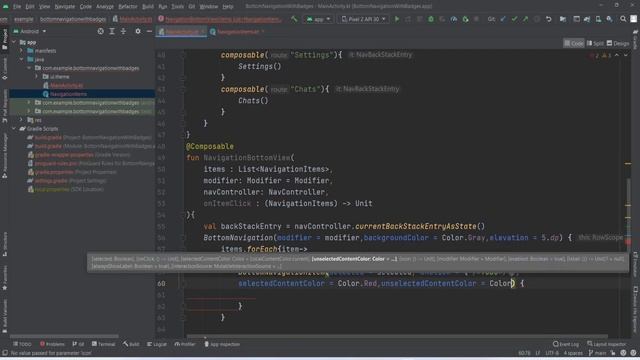
Task: Open the Refactor menu
Action: pos(128,7)
